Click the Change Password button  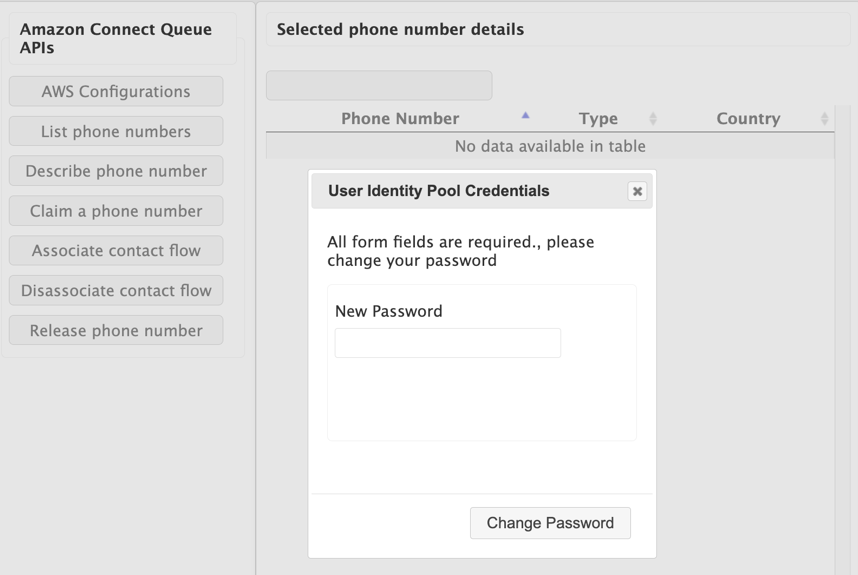click(550, 523)
